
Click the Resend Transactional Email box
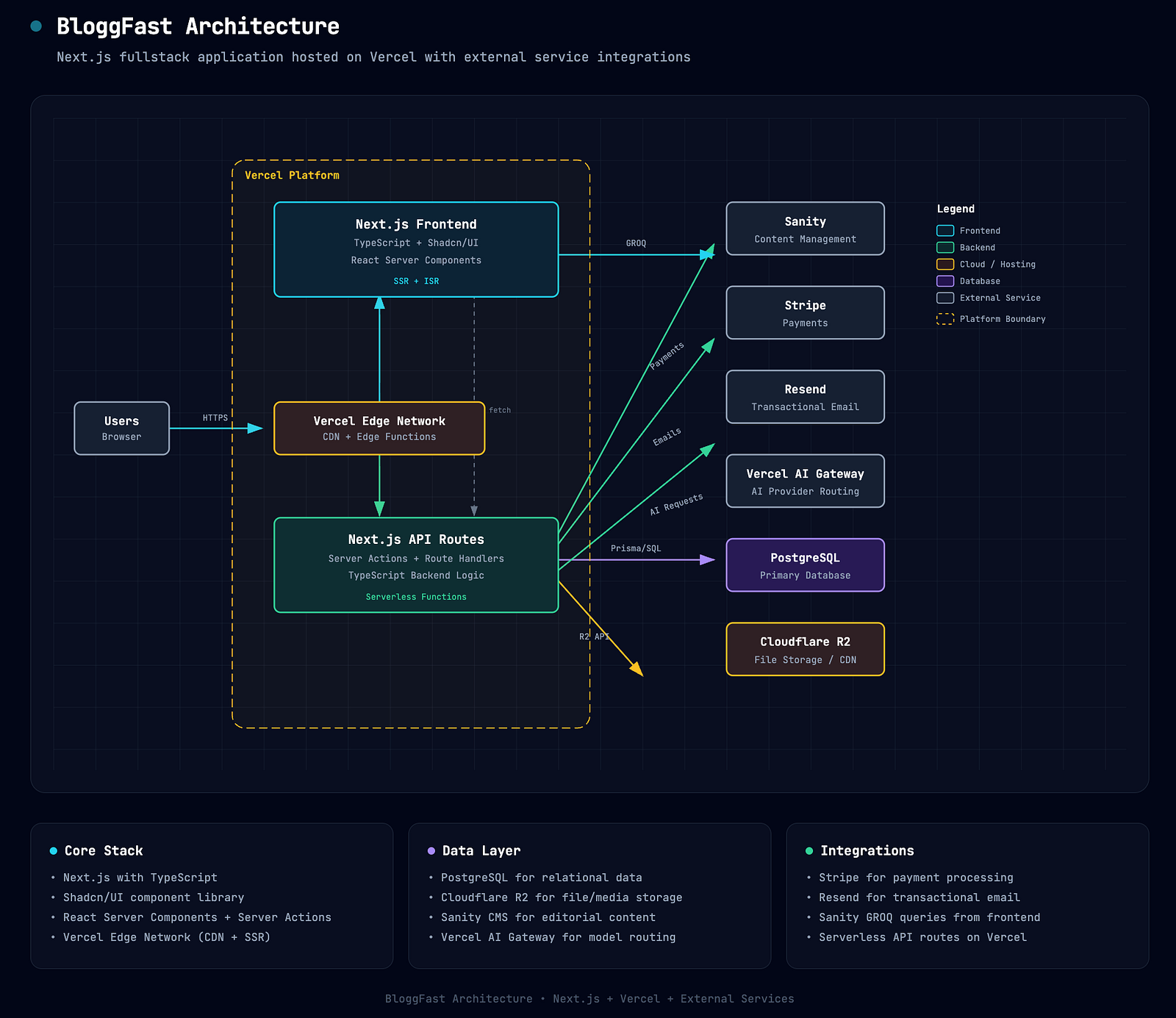805,397
